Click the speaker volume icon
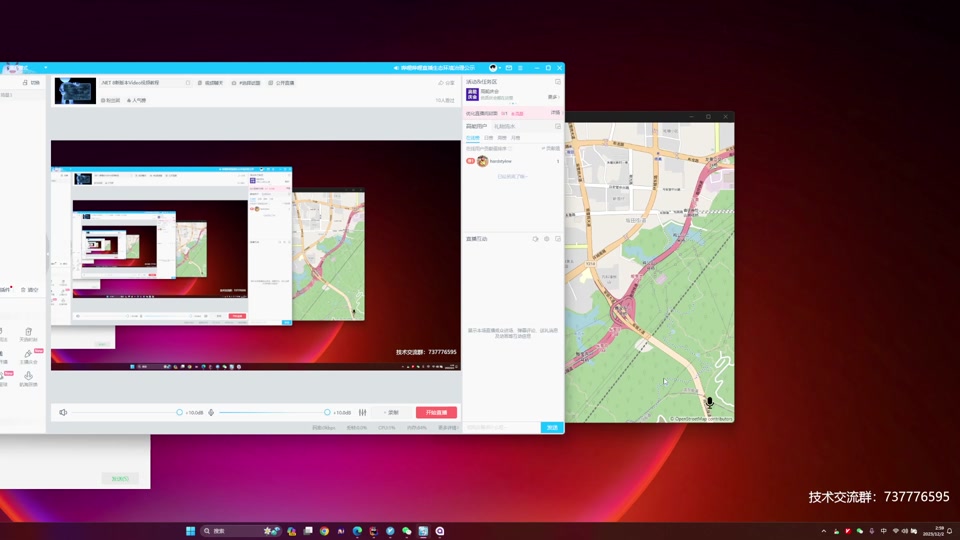This screenshot has width=960, height=540. (63, 413)
